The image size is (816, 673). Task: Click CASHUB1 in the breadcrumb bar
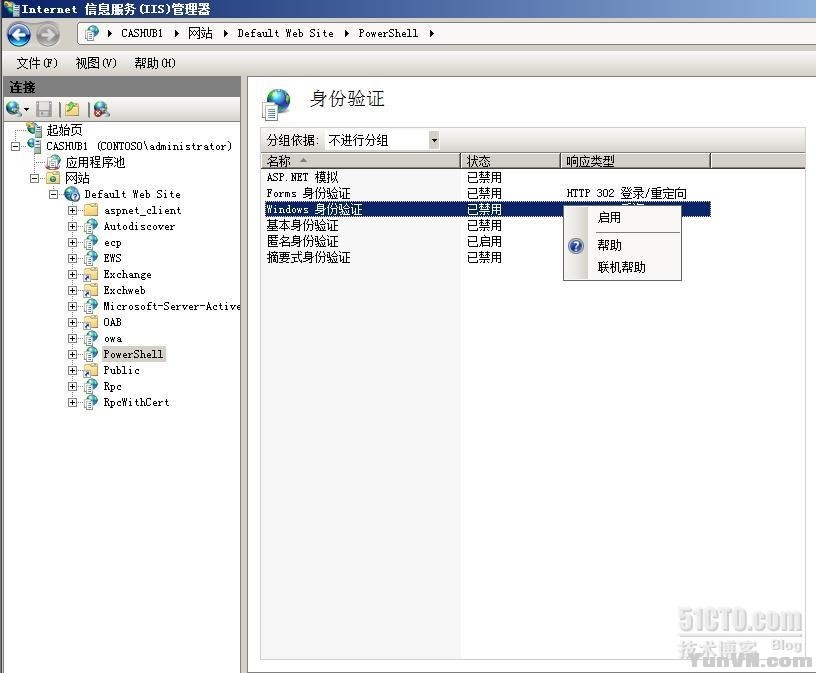[142, 33]
